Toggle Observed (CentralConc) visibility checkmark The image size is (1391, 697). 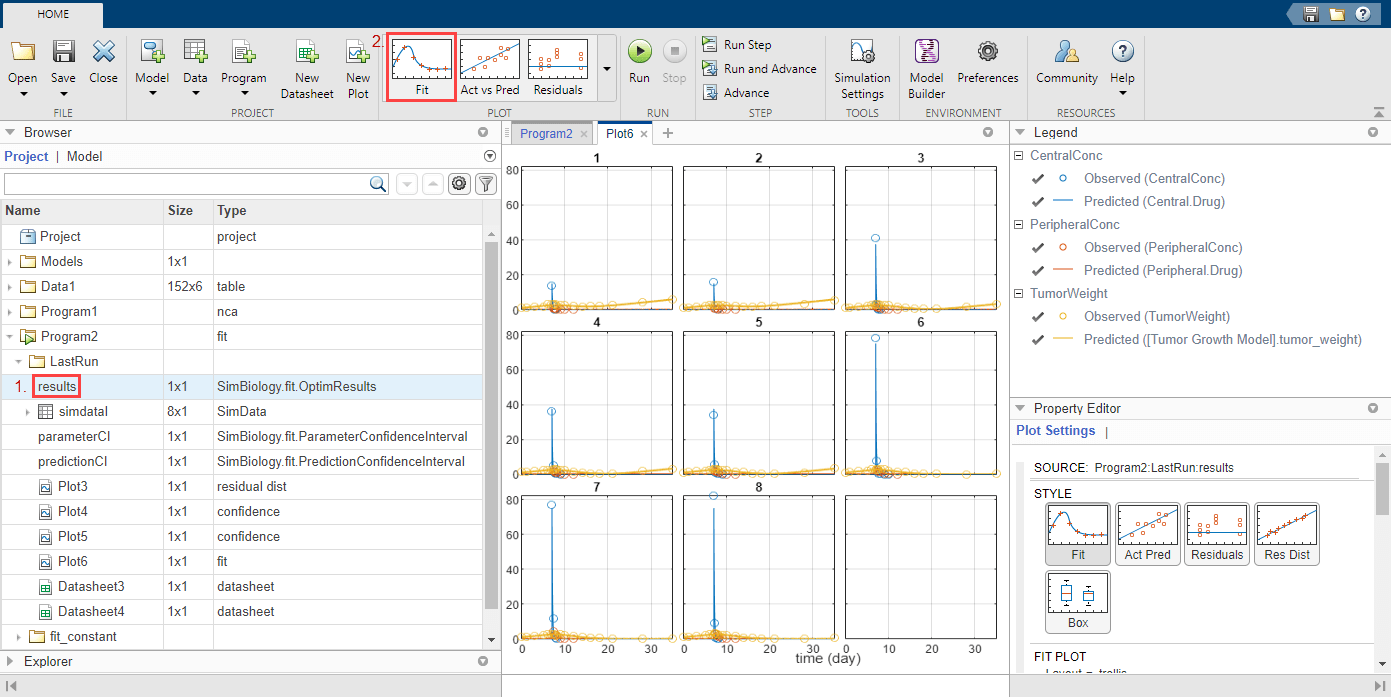point(1037,179)
